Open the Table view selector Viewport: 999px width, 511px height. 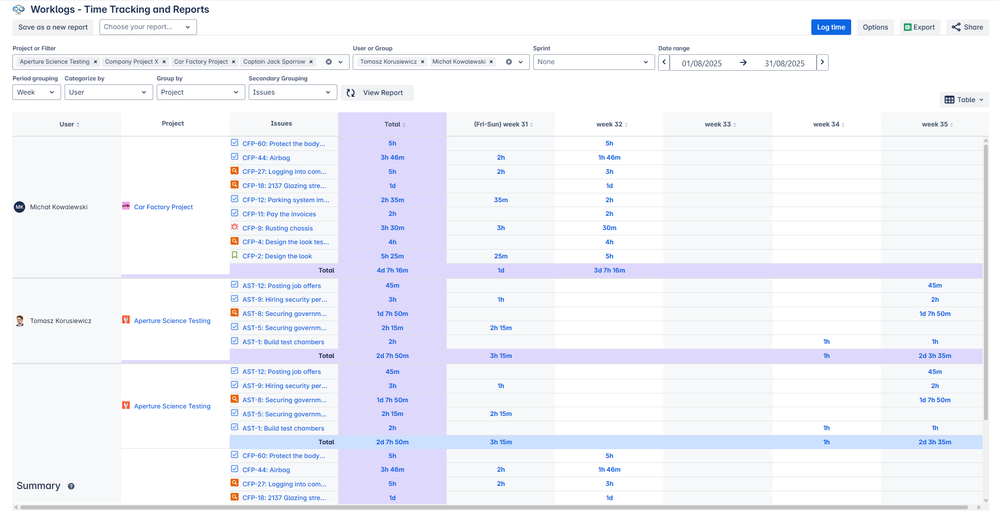[964, 100]
